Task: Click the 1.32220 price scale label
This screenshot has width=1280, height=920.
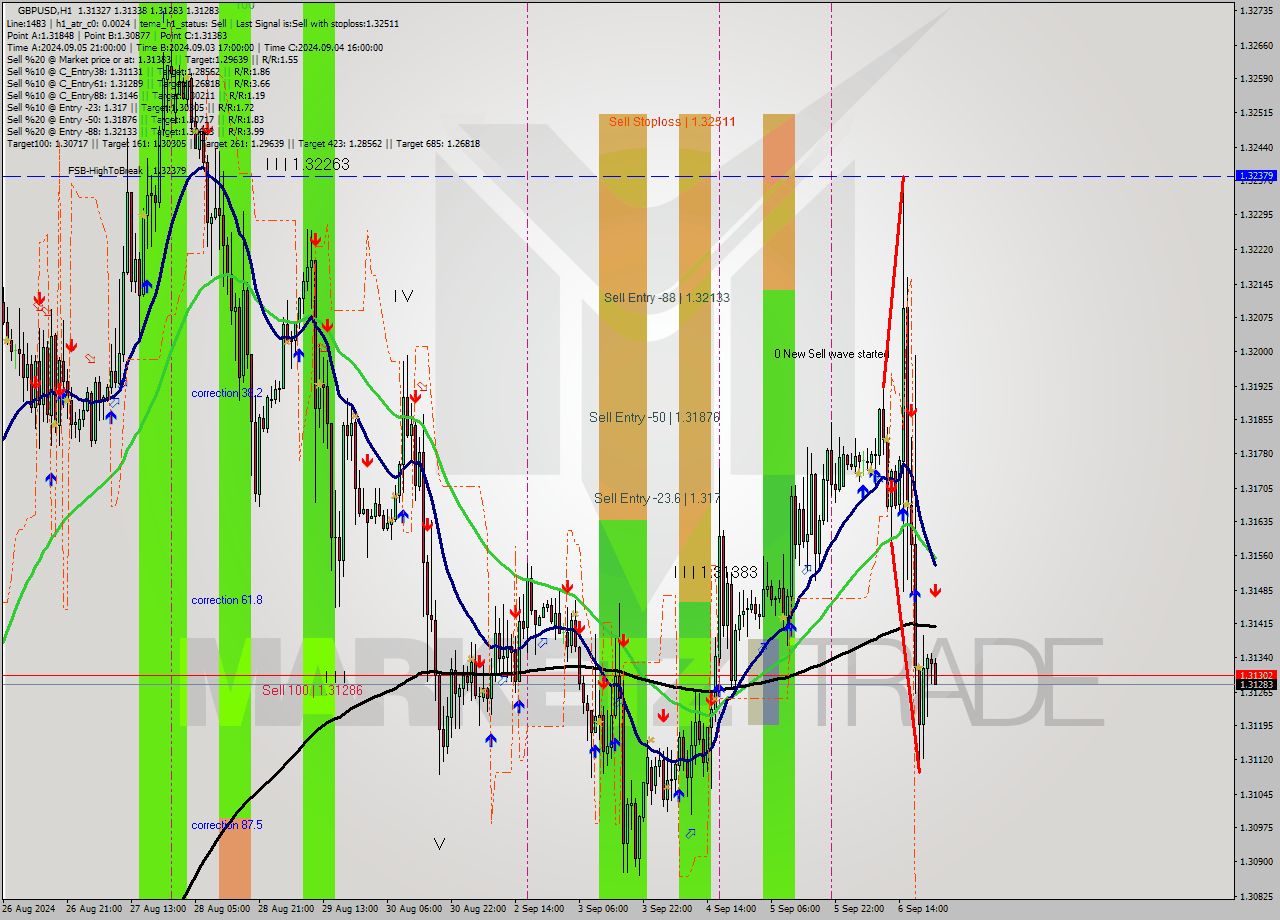Action: tap(1256, 250)
